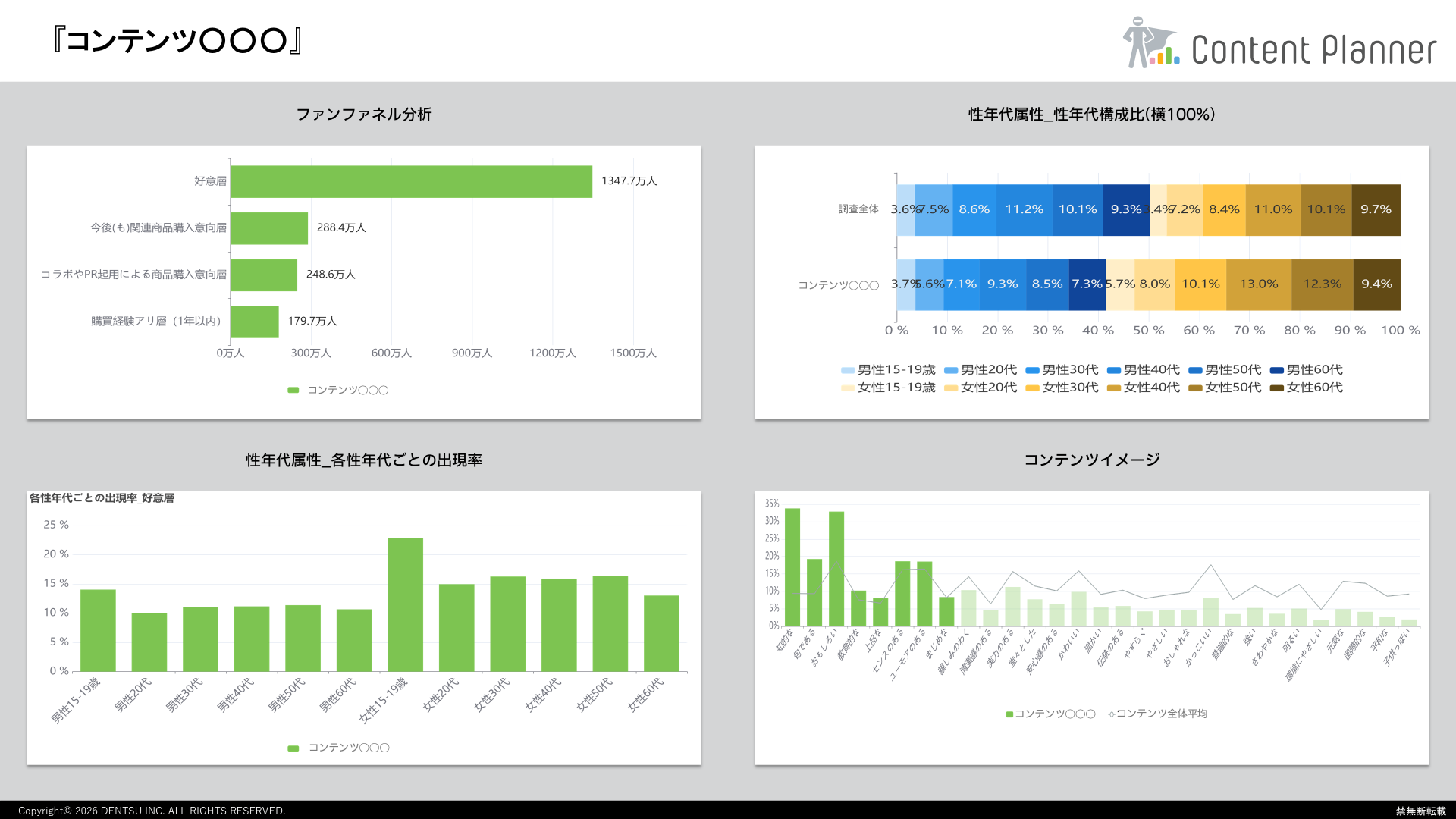Click the 各性年代ごとの出現率_好意層 chart subtitle
1456x819 pixels.
tap(102, 498)
